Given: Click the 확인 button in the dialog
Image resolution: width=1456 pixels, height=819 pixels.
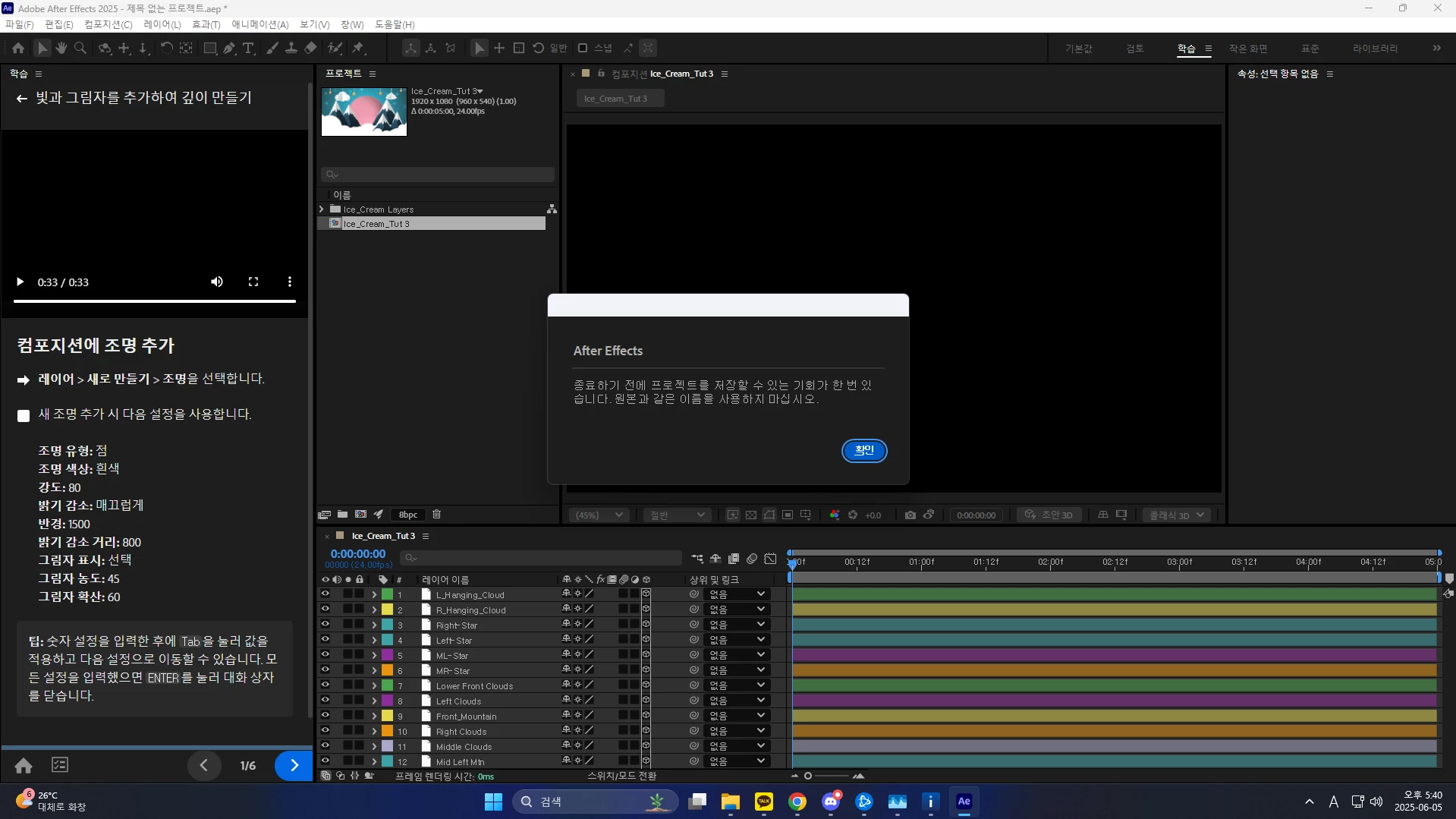Looking at the screenshot, I should (x=864, y=451).
